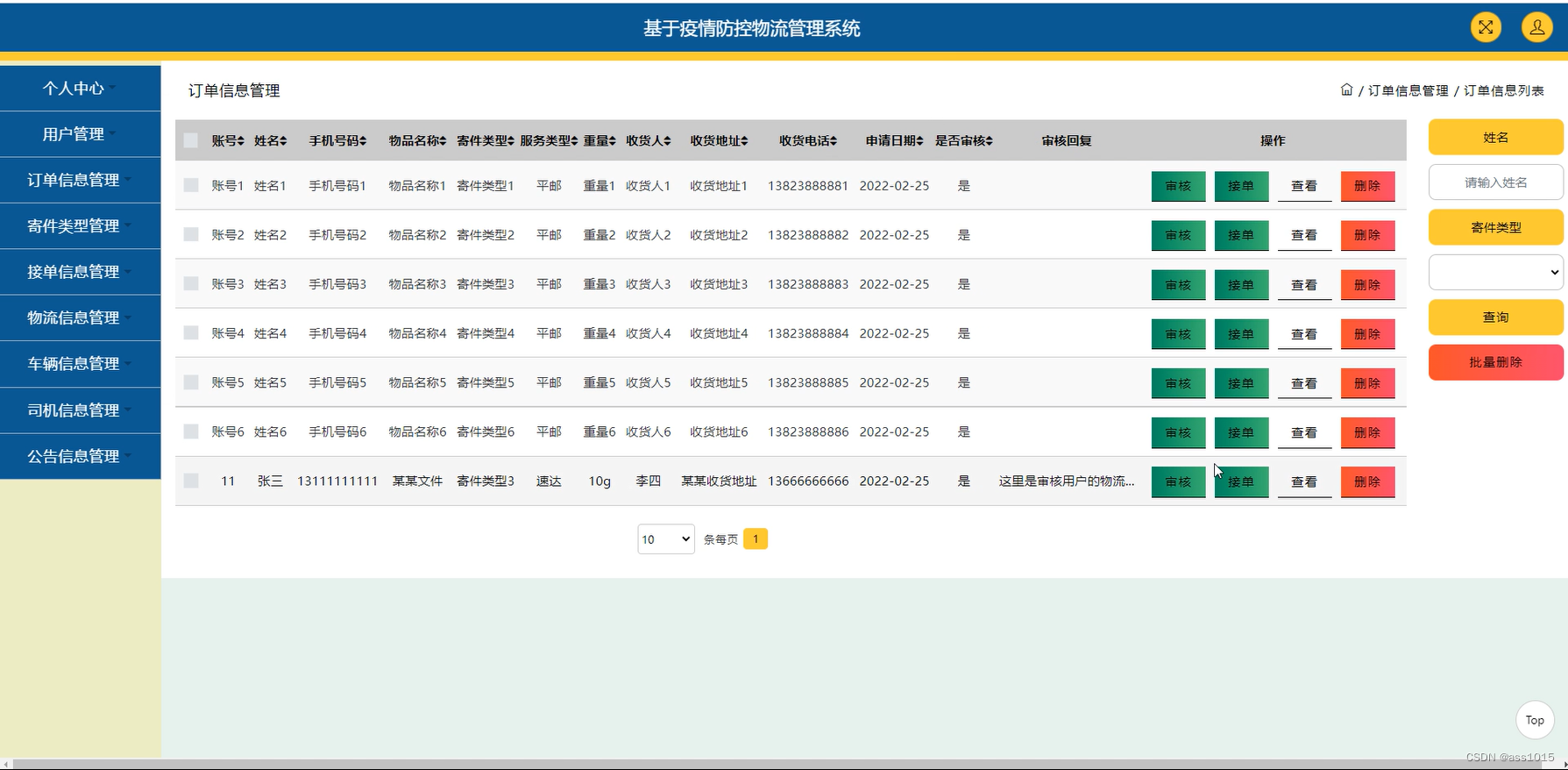Click the fullscreen toggle icon in header
The image size is (1568, 770).
pyautogui.click(x=1486, y=27)
